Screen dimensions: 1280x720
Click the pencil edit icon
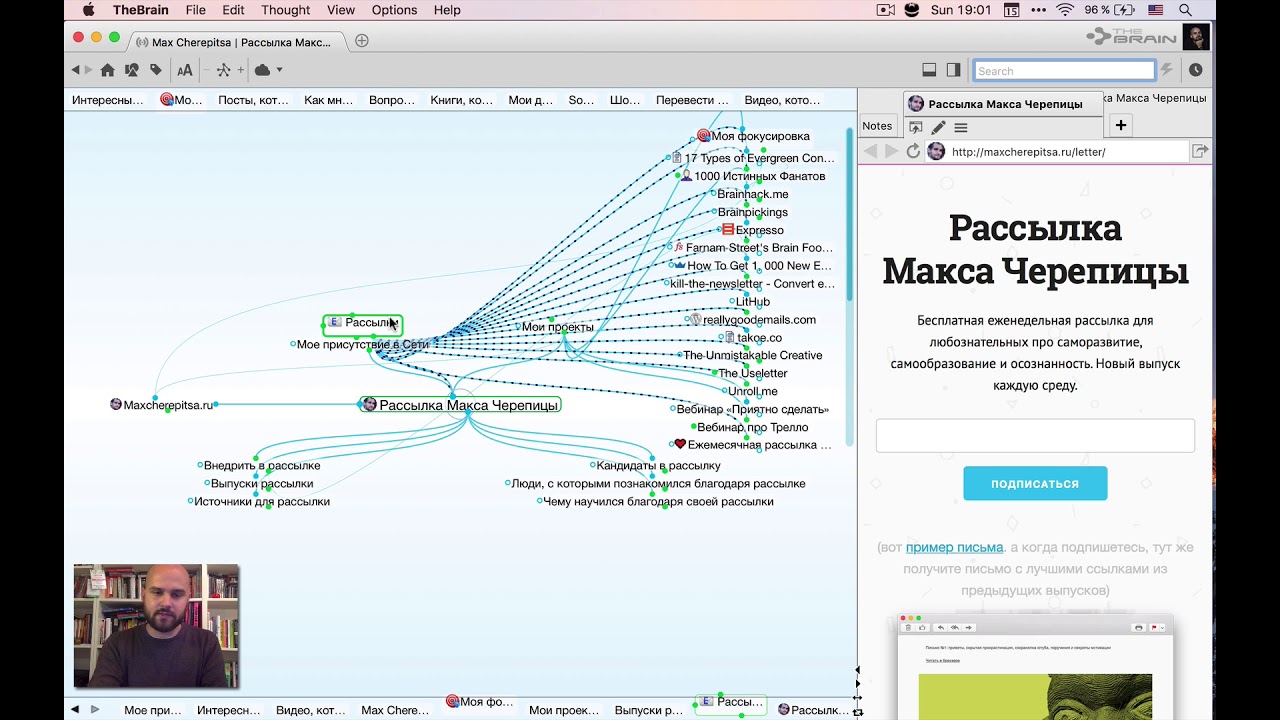click(938, 127)
